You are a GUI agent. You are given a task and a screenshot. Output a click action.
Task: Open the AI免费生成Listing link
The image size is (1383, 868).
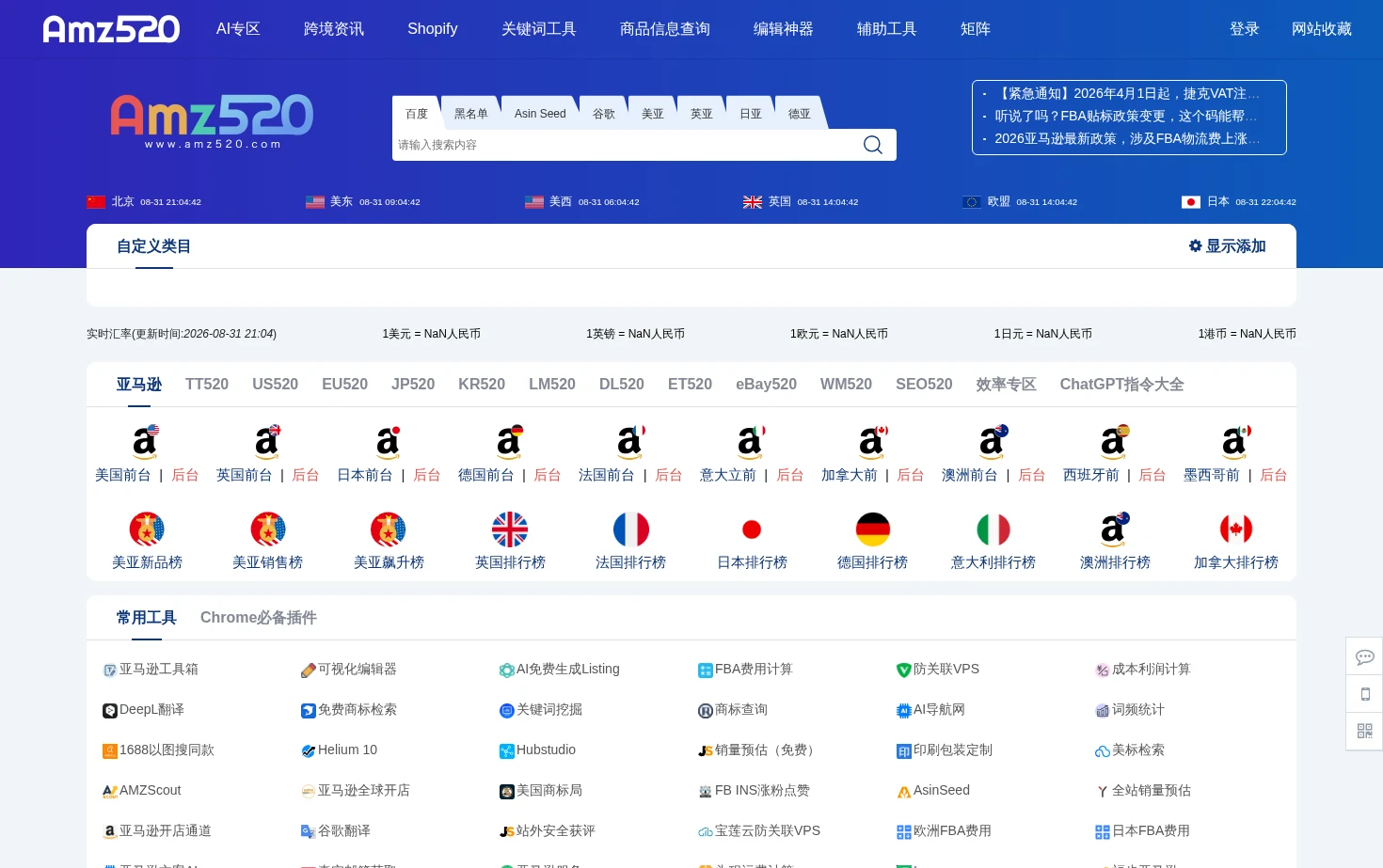560,670
